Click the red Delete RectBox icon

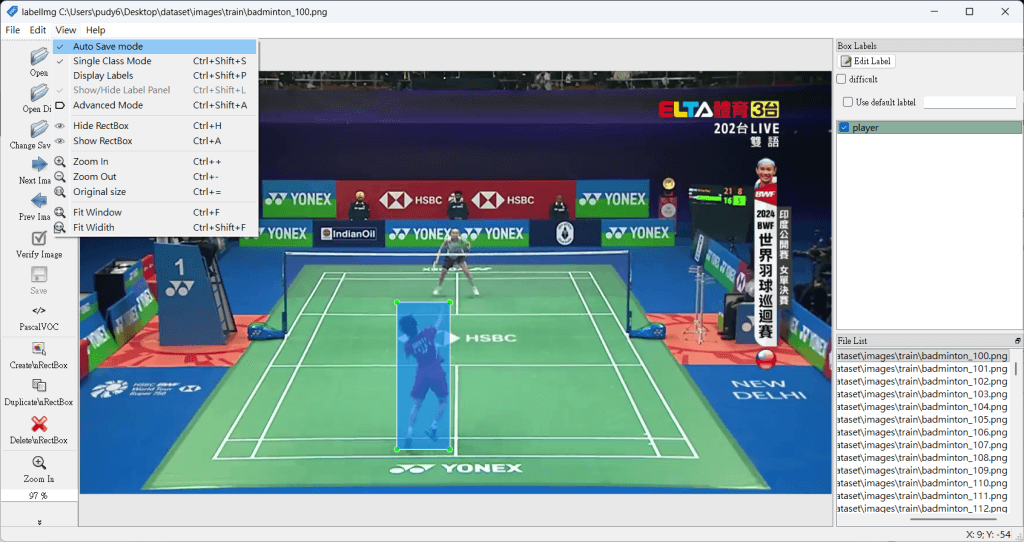point(39,424)
